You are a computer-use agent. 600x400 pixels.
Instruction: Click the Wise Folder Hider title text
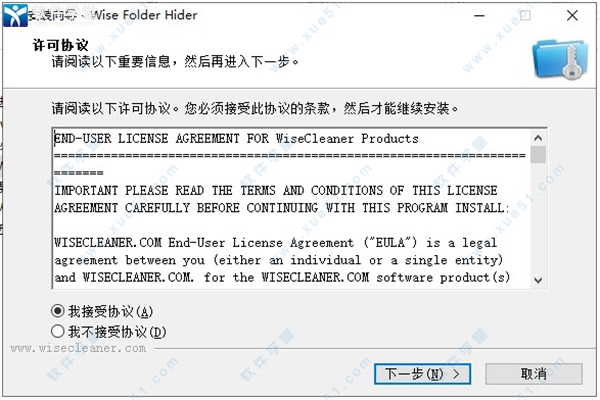tap(144, 15)
